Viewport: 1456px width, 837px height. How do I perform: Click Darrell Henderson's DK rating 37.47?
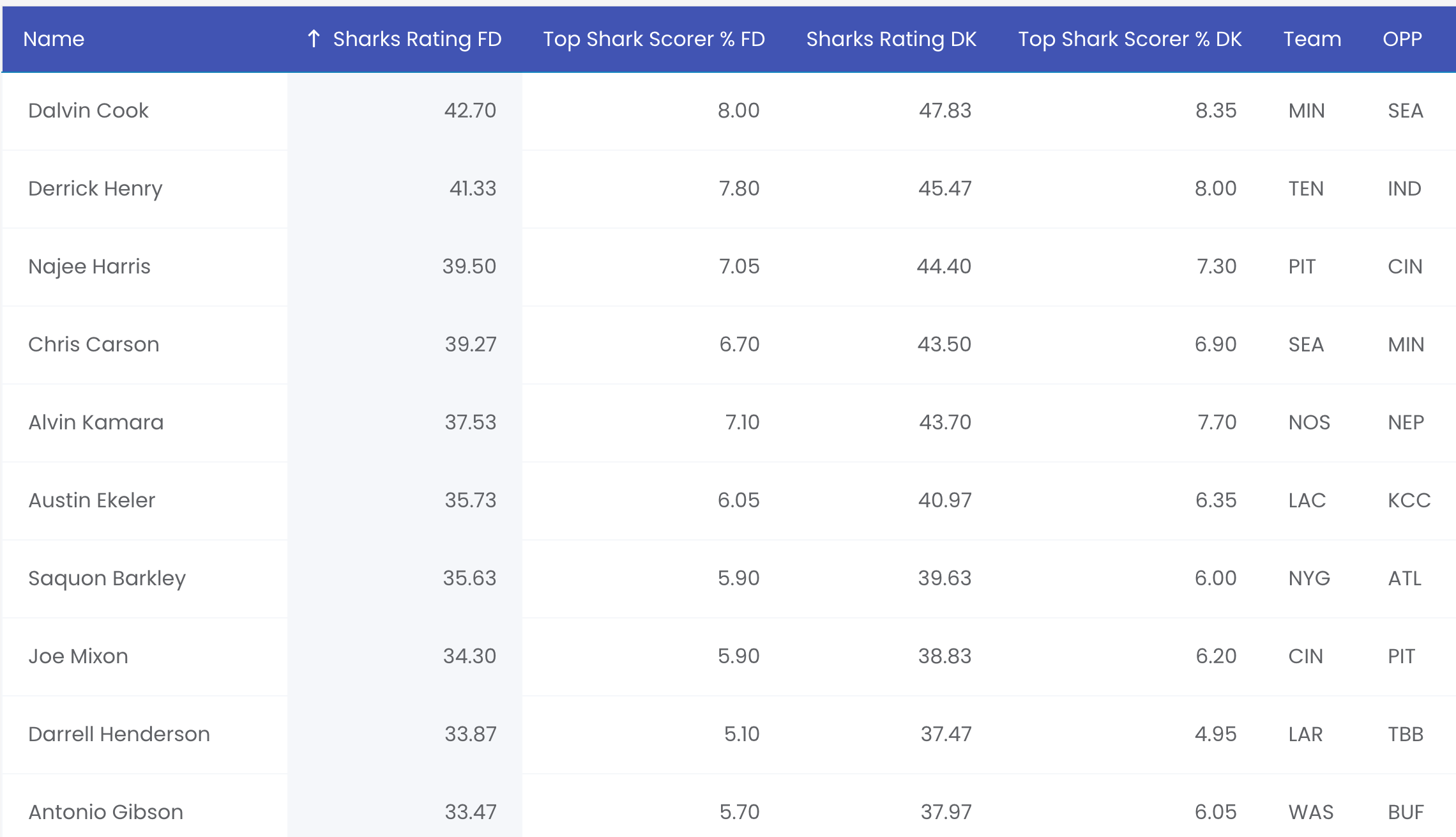(x=946, y=734)
